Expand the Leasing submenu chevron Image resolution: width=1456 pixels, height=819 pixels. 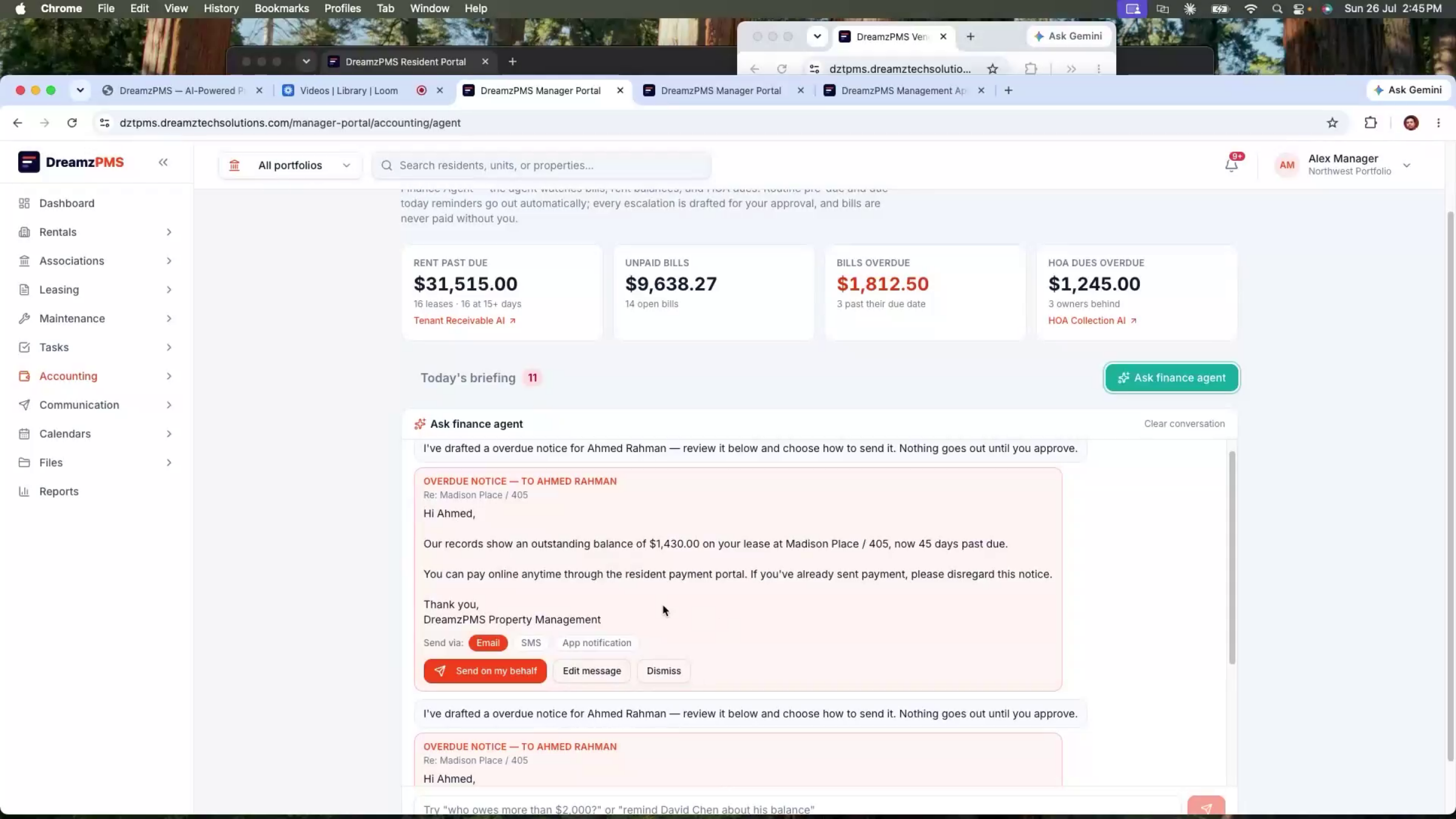click(x=169, y=289)
